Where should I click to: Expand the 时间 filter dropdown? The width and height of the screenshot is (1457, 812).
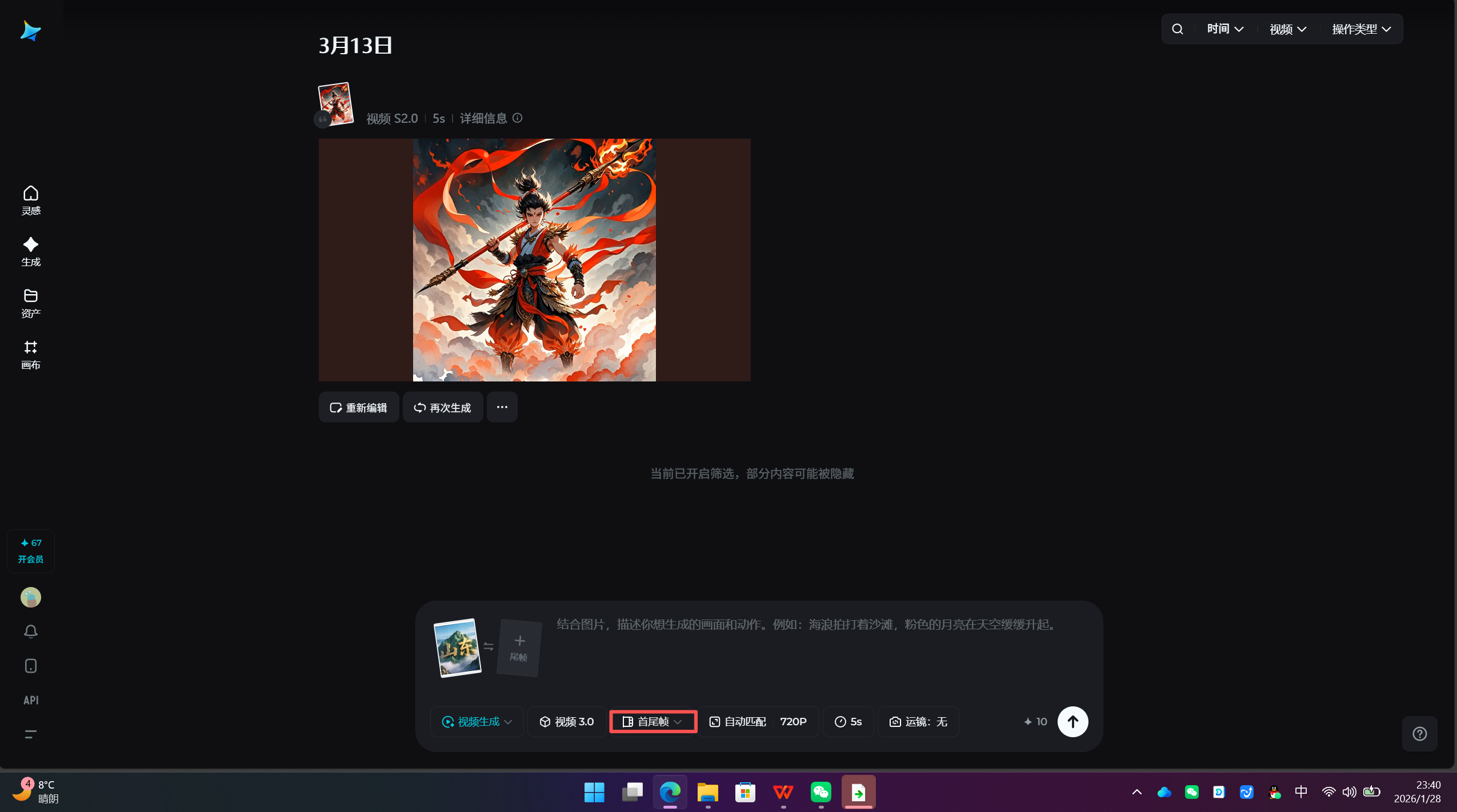pyautogui.click(x=1225, y=29)
